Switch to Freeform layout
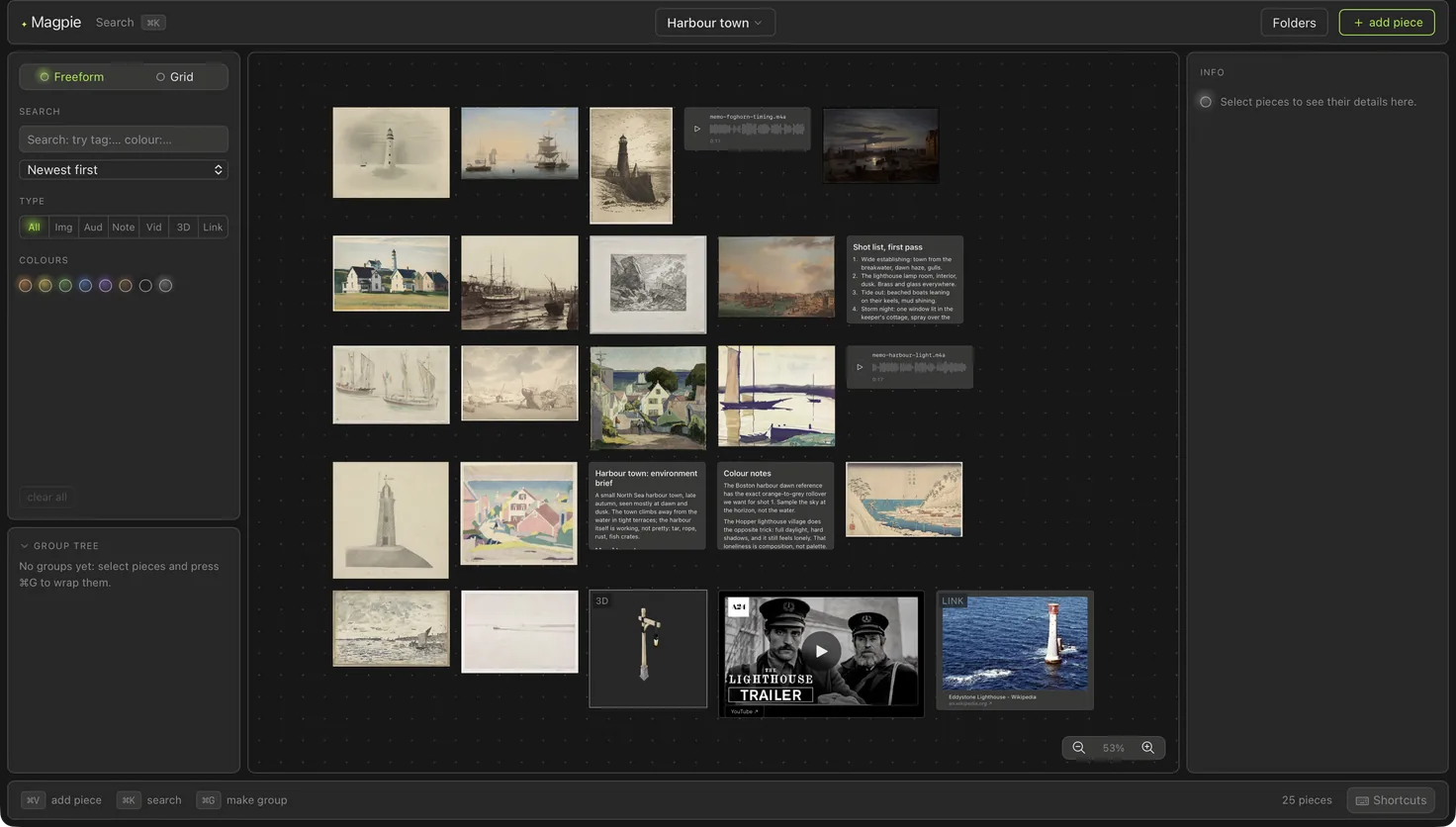This screenshot has width=1456, height=827. coord(71,76)
